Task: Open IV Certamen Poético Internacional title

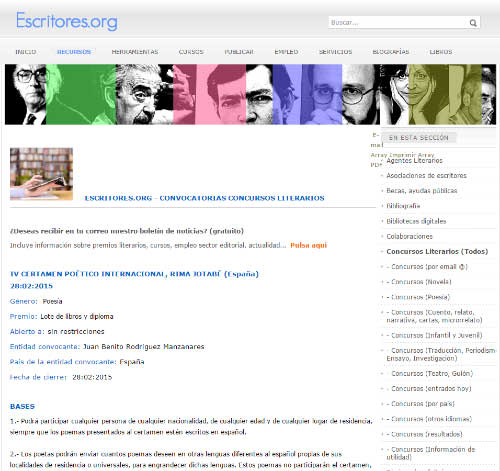Action: (134, 274)
